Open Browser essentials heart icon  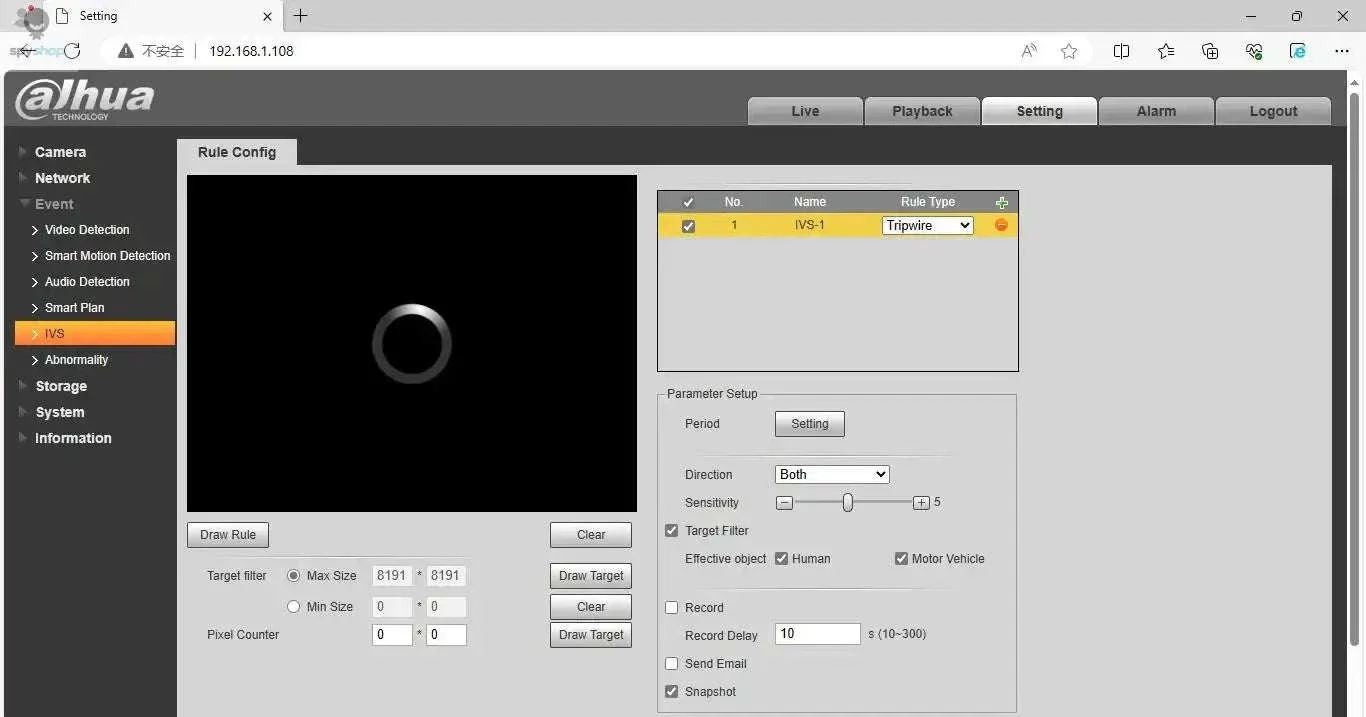(x=1254, y=51)
